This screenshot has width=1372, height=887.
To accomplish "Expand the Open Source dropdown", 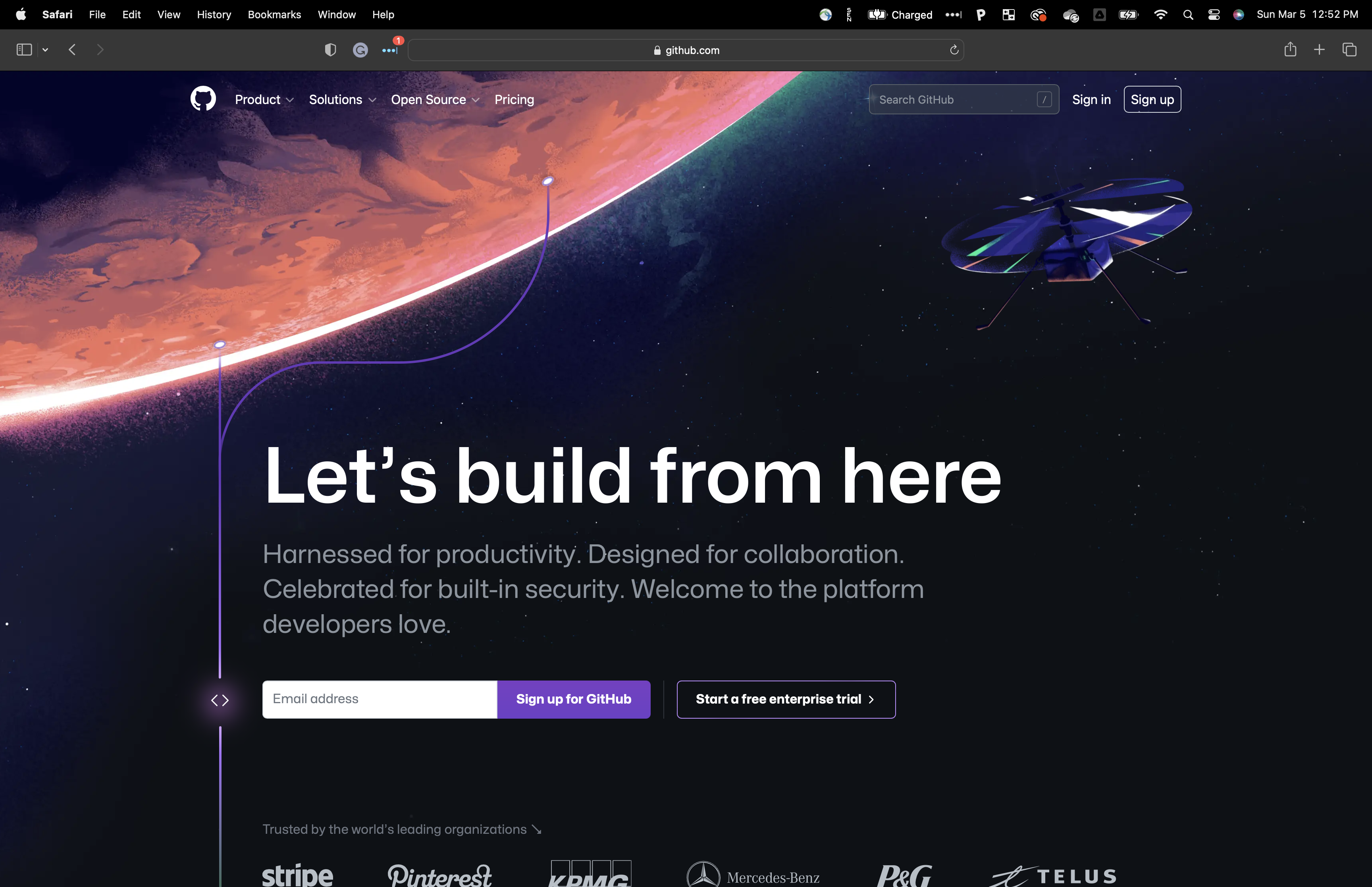I will point(435,100).
